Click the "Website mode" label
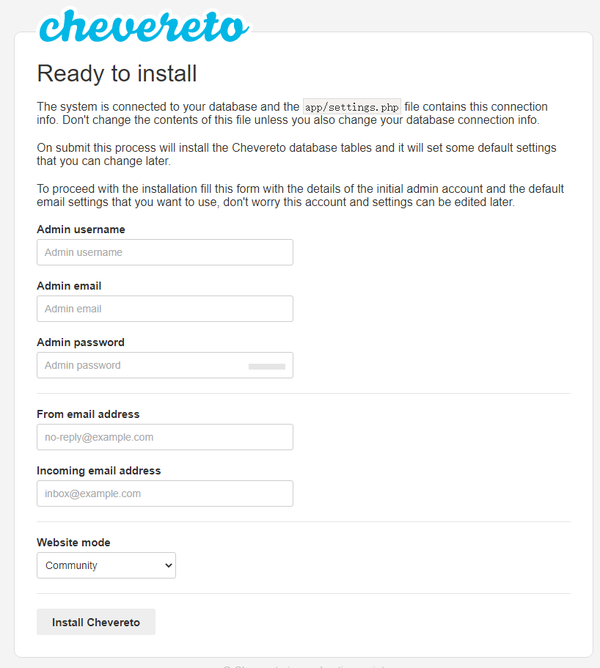This screenshot has width=600, height=668. [x=74, y=543]
